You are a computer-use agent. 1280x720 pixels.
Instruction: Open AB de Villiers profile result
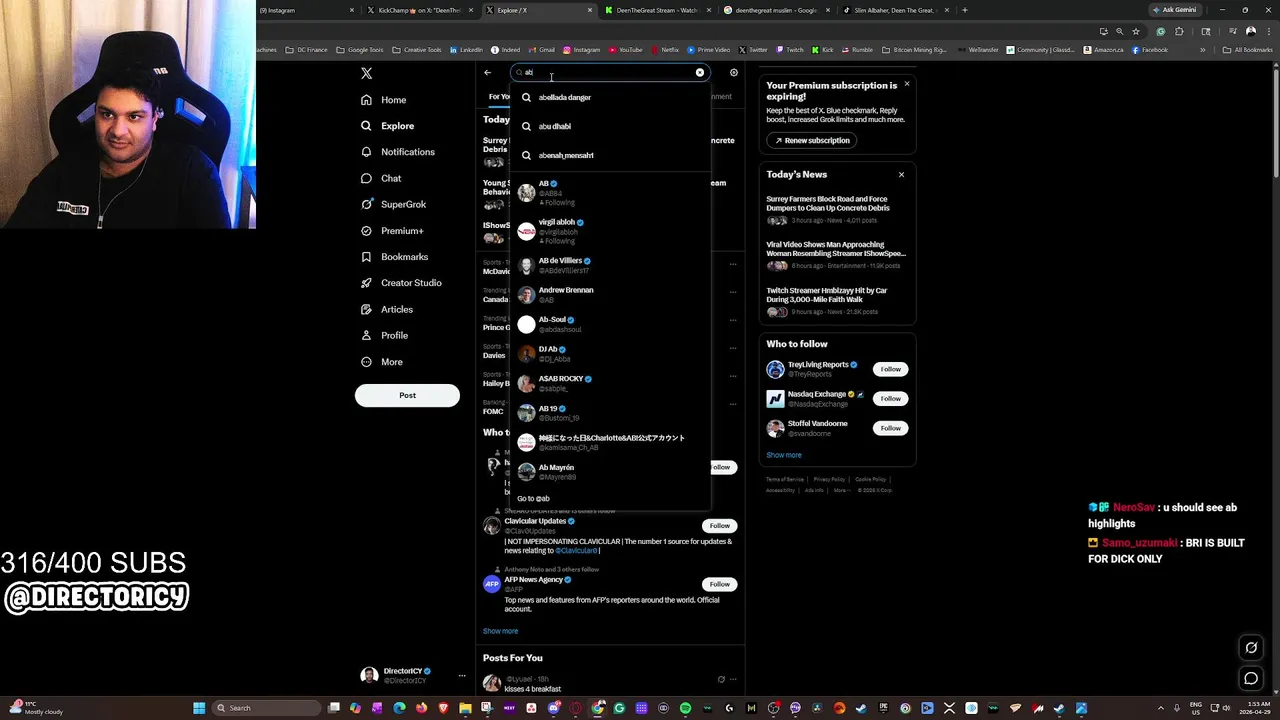(x=610, y=265)
